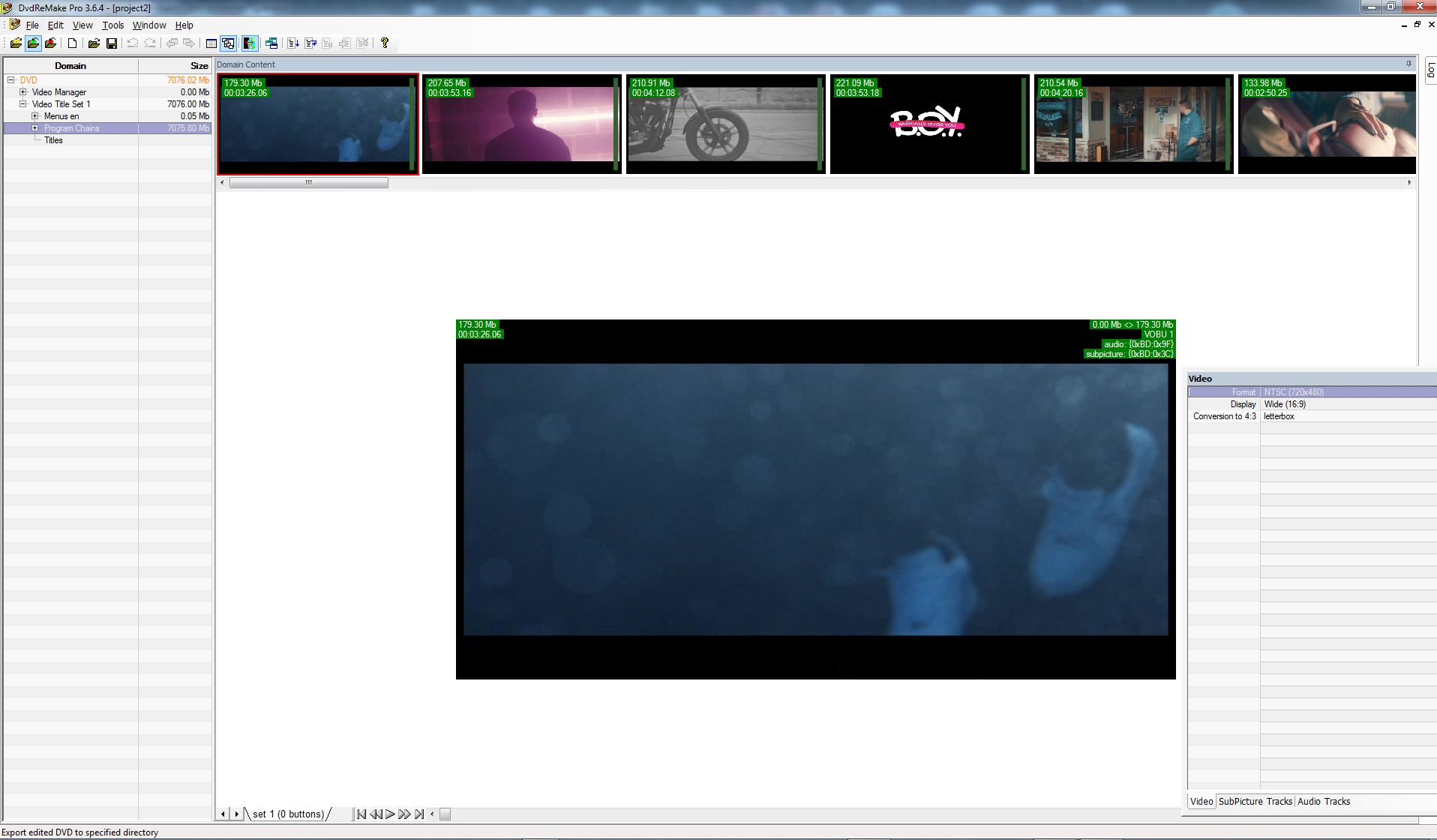Click the previous-tab left arrow at bottom
This screenshot has width=1437, height=840.
click(x=223, y=814)
